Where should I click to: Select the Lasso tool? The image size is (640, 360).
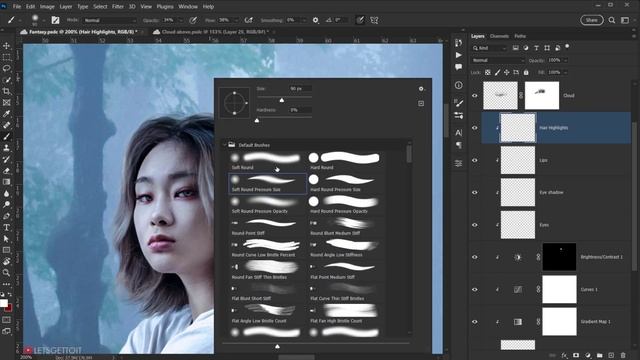7,69
